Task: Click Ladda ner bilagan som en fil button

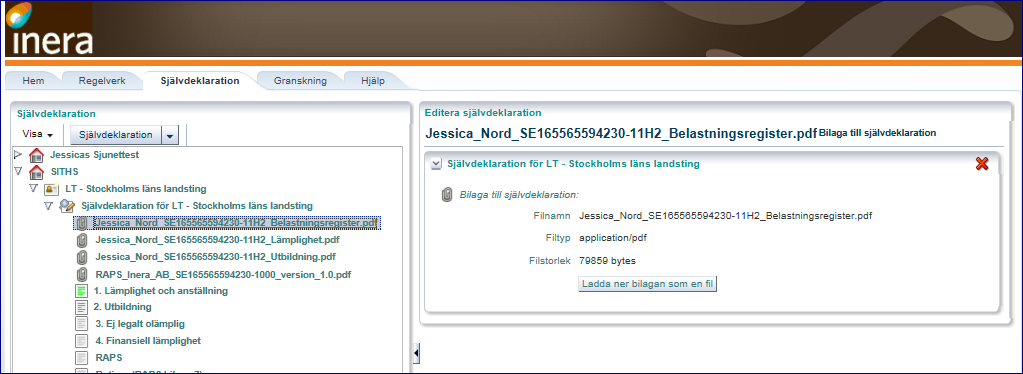Action: [x=647, y=285]
